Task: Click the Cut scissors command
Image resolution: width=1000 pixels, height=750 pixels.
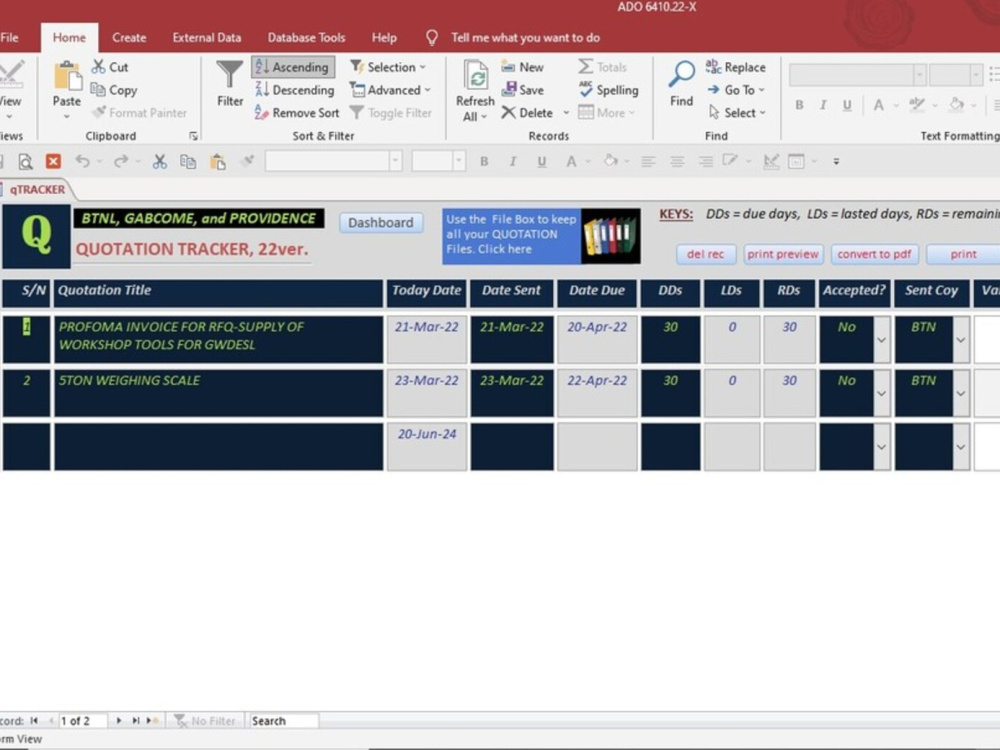Action: (110, 67)
